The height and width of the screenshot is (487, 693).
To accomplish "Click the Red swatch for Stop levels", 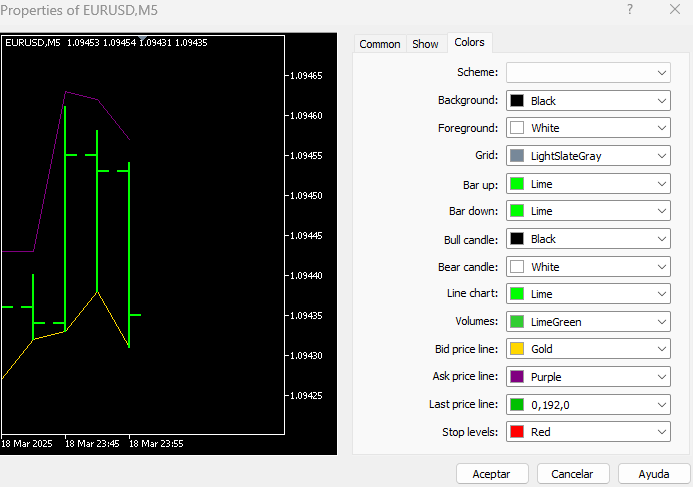I will [517, 432].
